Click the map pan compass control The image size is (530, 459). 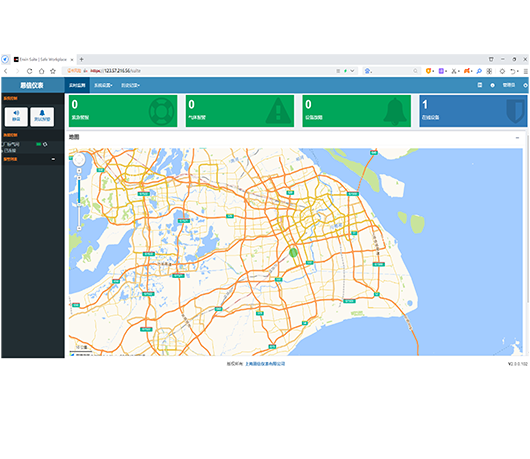79,159
